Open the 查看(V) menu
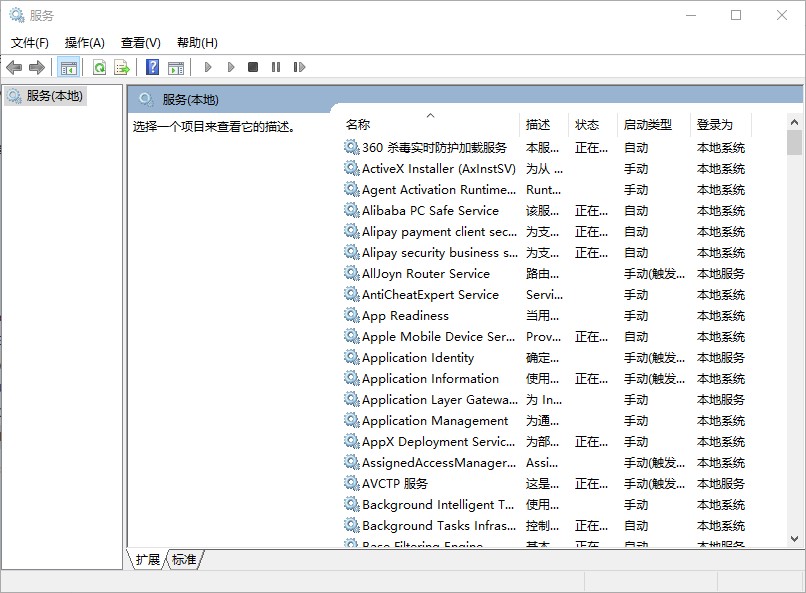Screen dimensions: 806x593 (141, 43)
